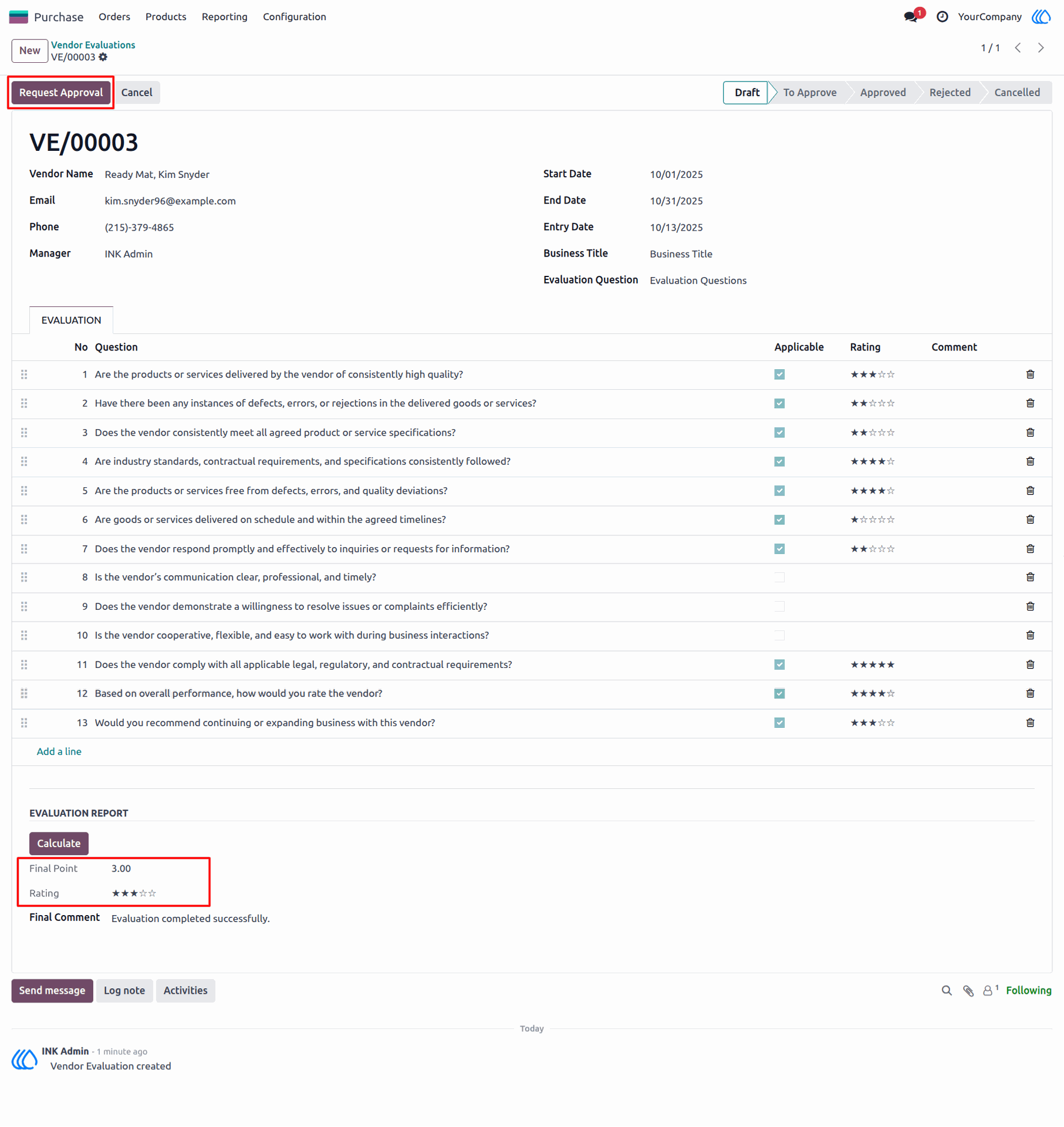This screenshot has height=1127, width=1064.
Task: Click the Calculate button
Action: tap(59, 843)
